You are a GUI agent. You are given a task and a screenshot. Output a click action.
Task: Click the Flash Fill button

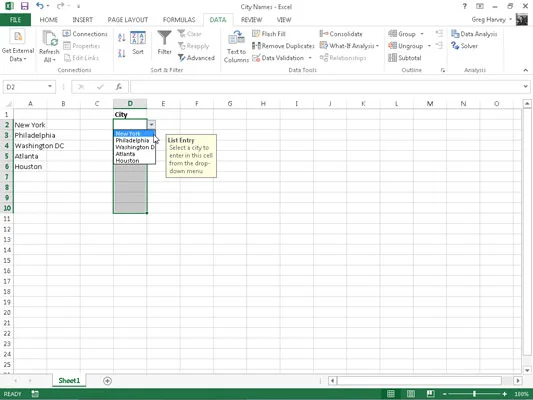click(269, 34)
